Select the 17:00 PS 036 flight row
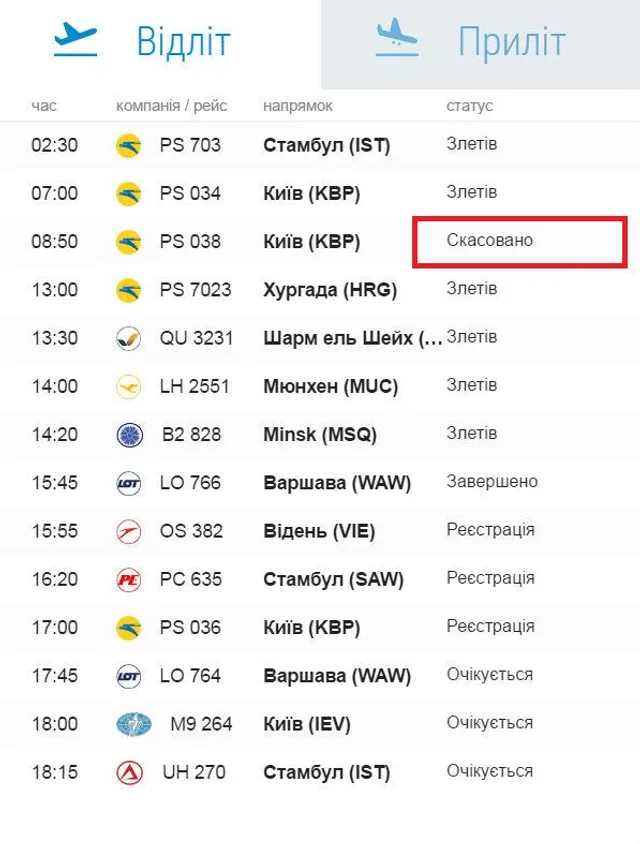 [x=320, y=627]
